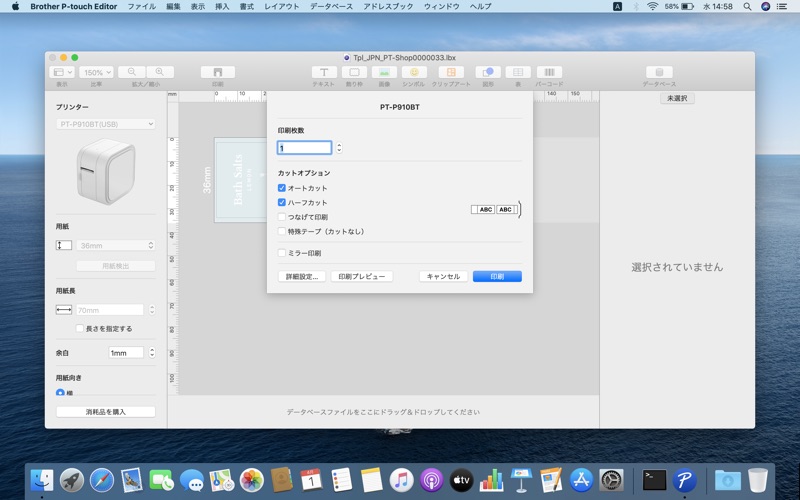Image resolution: width=800 pixels, height=500 pixels.
Task: Open P-touch Editor icon in the Dock
Action: click(684, 480)
